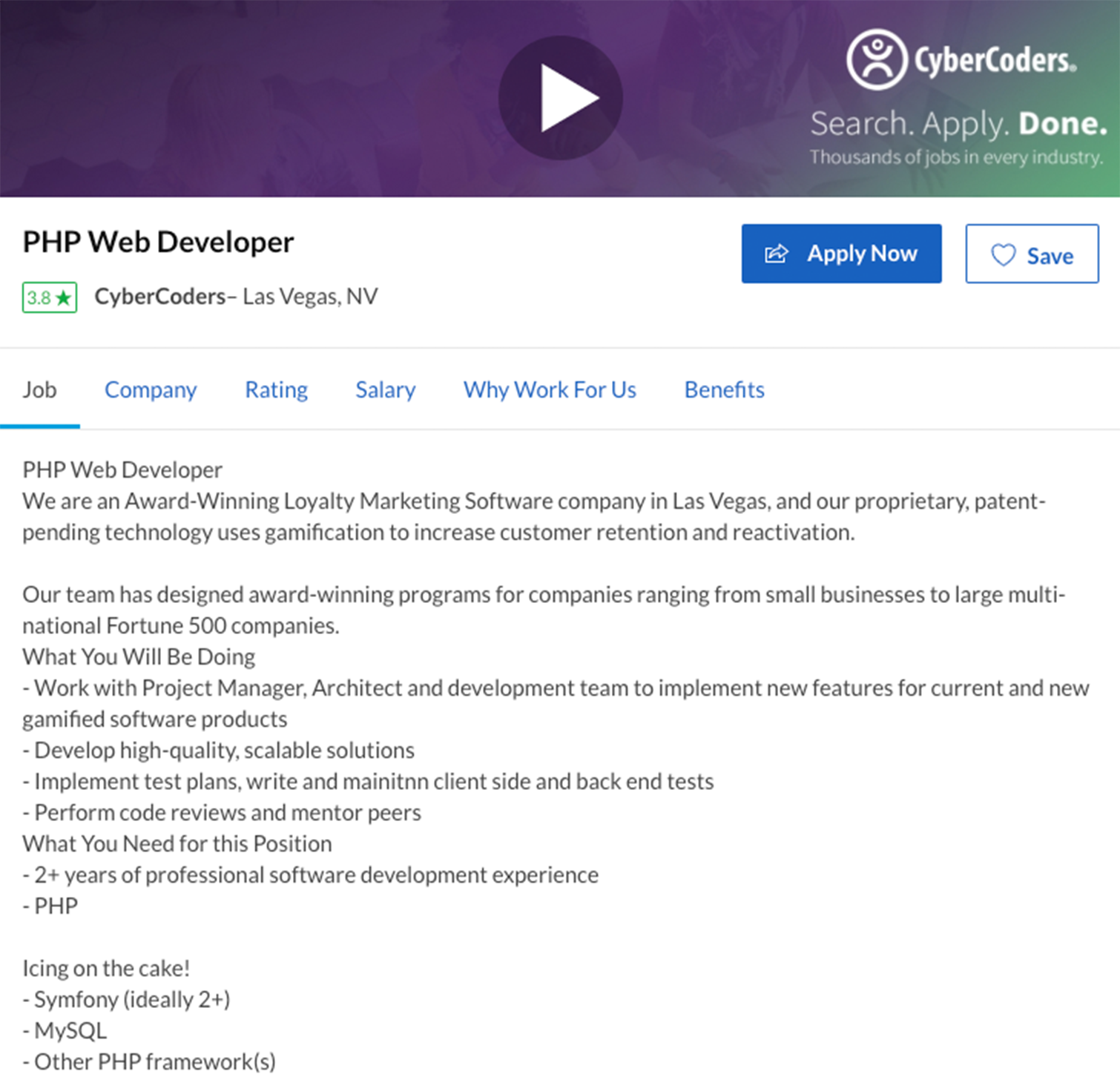Click the heart icon to save this job

pyautogui.click(x=1005, y=254)
